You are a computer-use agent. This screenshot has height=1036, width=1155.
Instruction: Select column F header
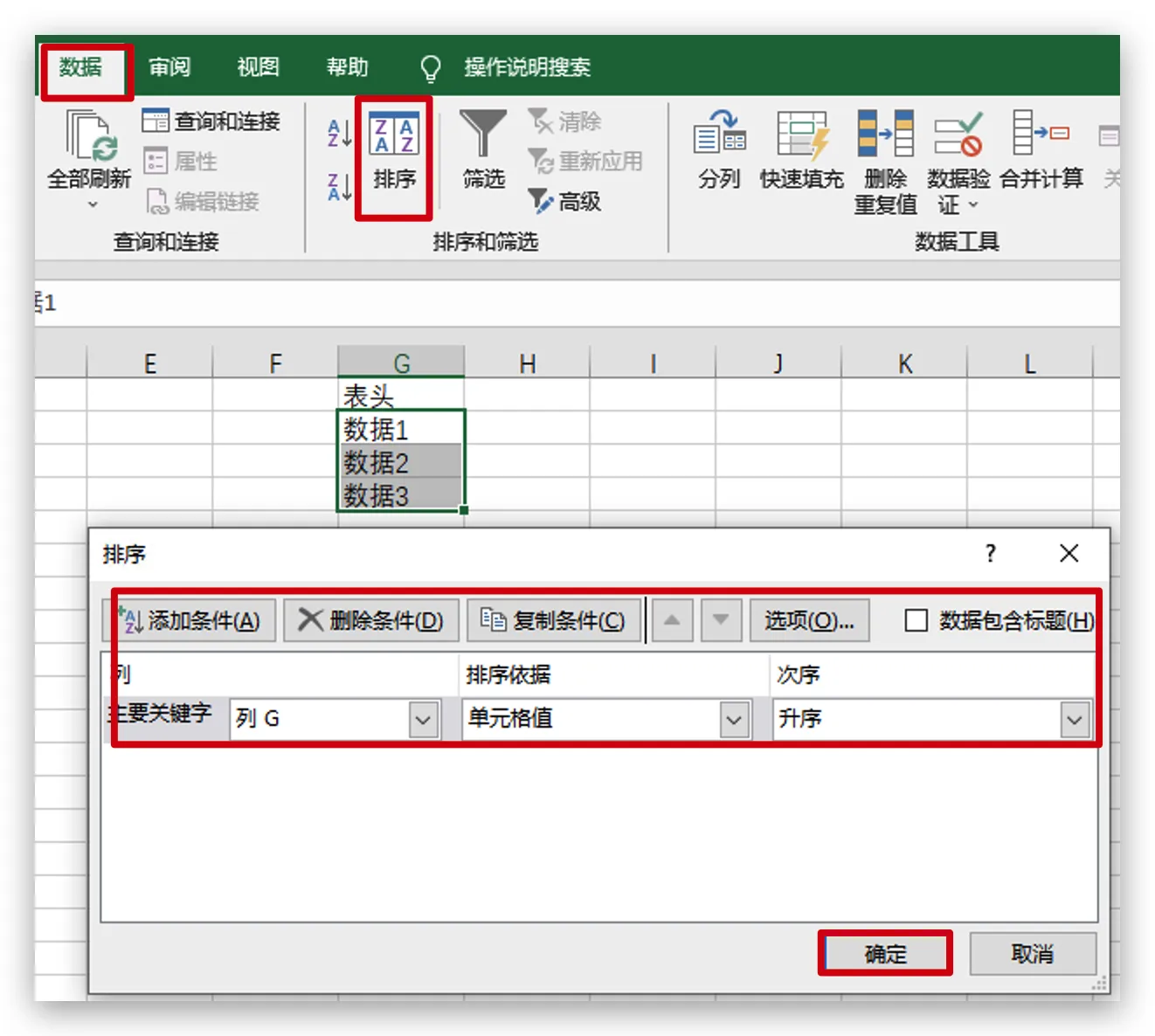click(275, 363)
